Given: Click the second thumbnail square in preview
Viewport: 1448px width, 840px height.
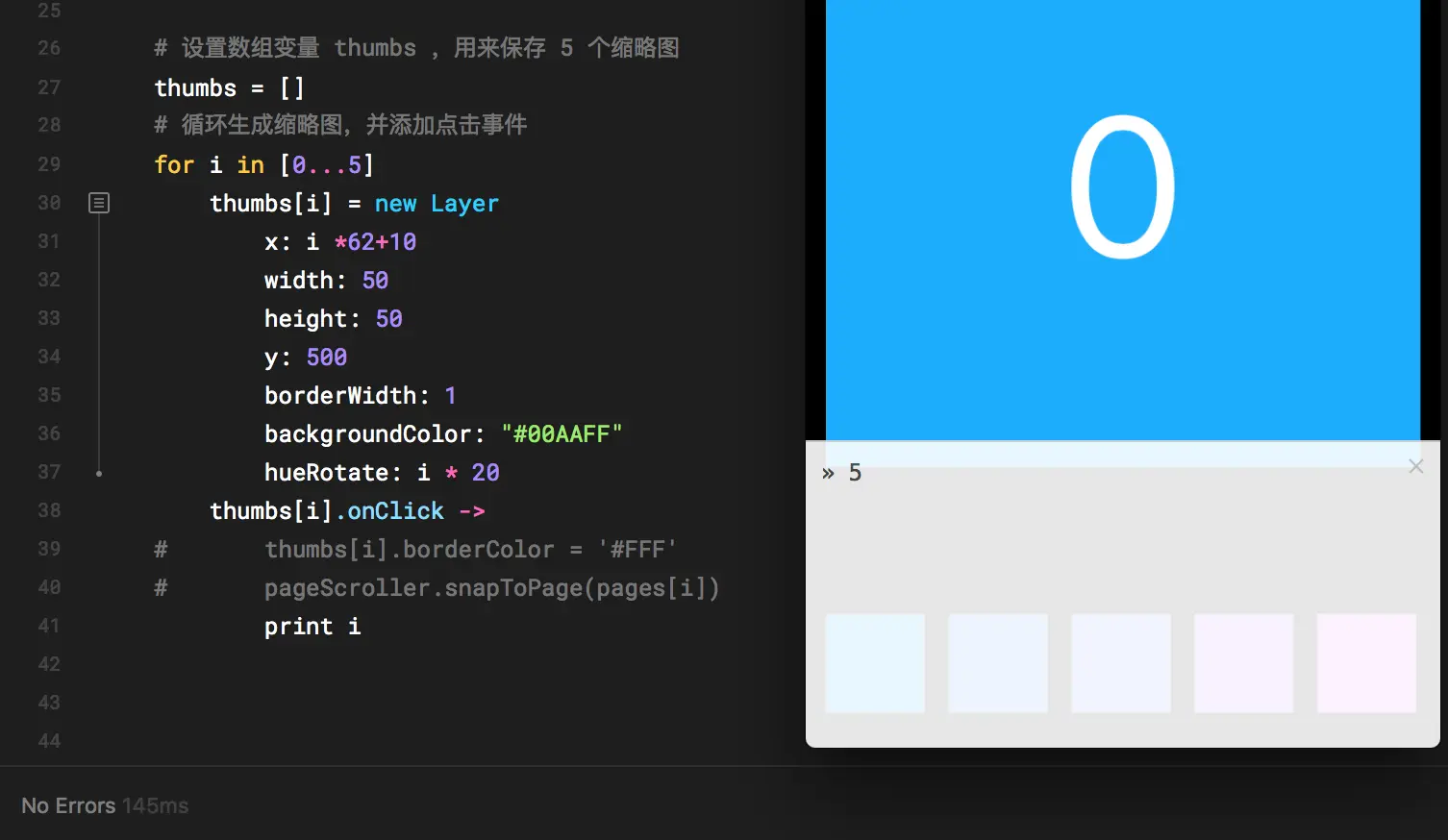Looking at the screenshot, I should point(998,663).
